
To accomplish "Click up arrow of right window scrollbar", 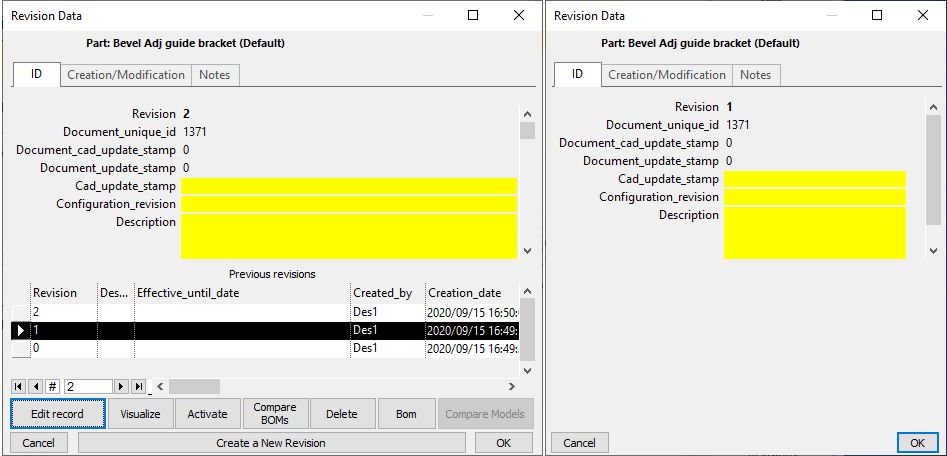I will tap(934, 107).
